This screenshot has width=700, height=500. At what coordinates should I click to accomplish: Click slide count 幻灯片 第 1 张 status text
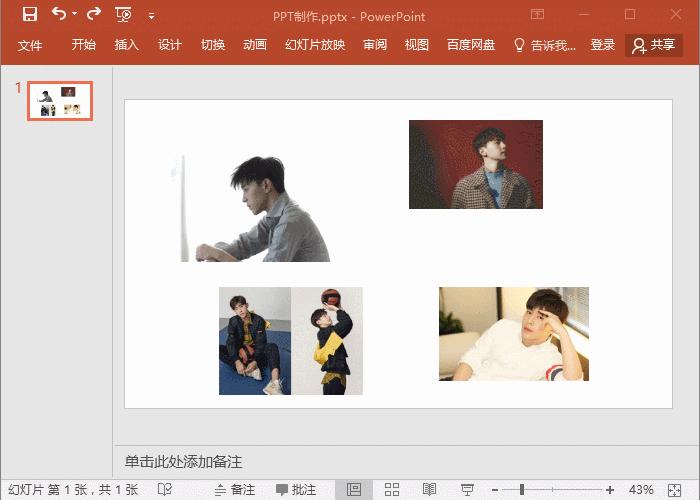pos(73,490)
